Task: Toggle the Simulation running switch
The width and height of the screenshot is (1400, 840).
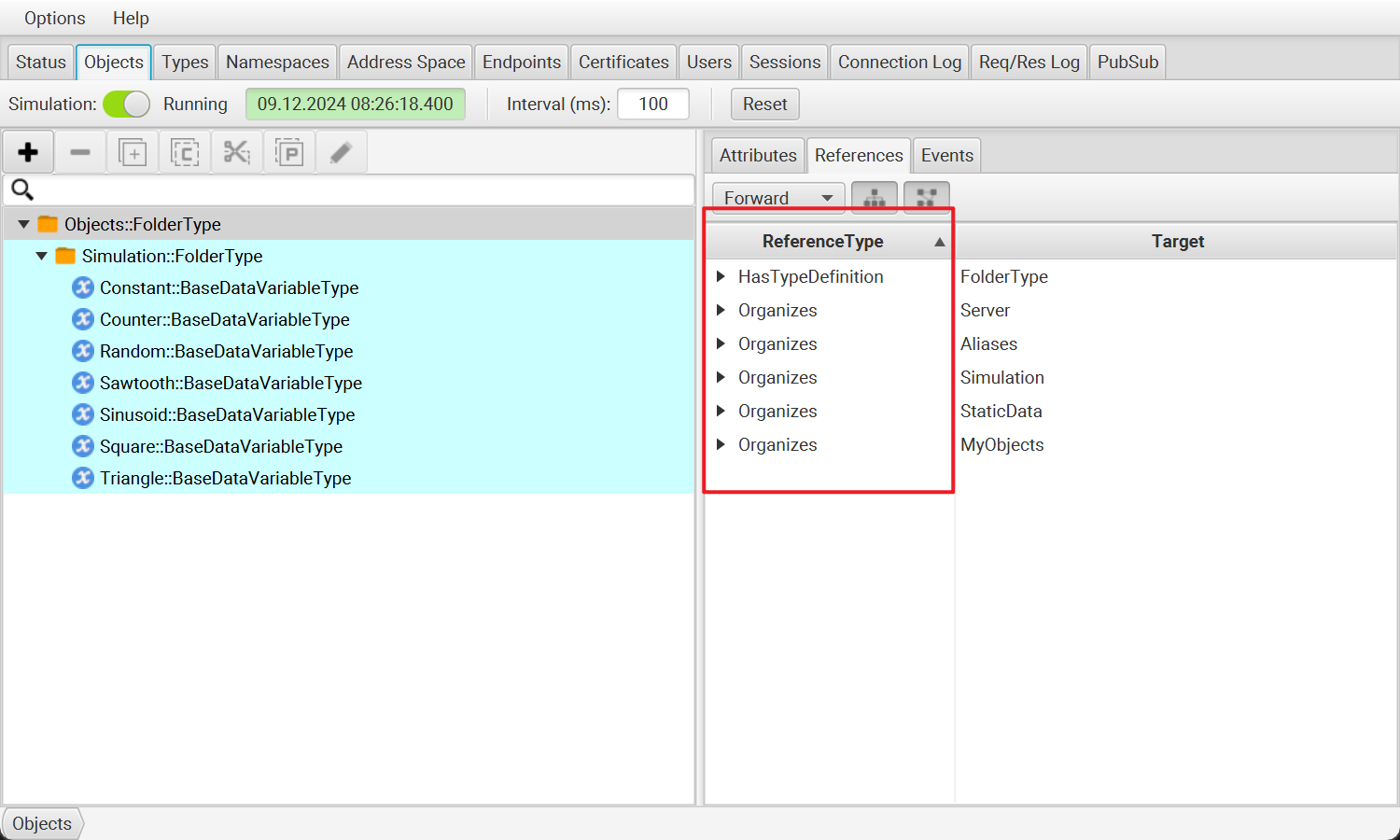Action: (126, 105)
